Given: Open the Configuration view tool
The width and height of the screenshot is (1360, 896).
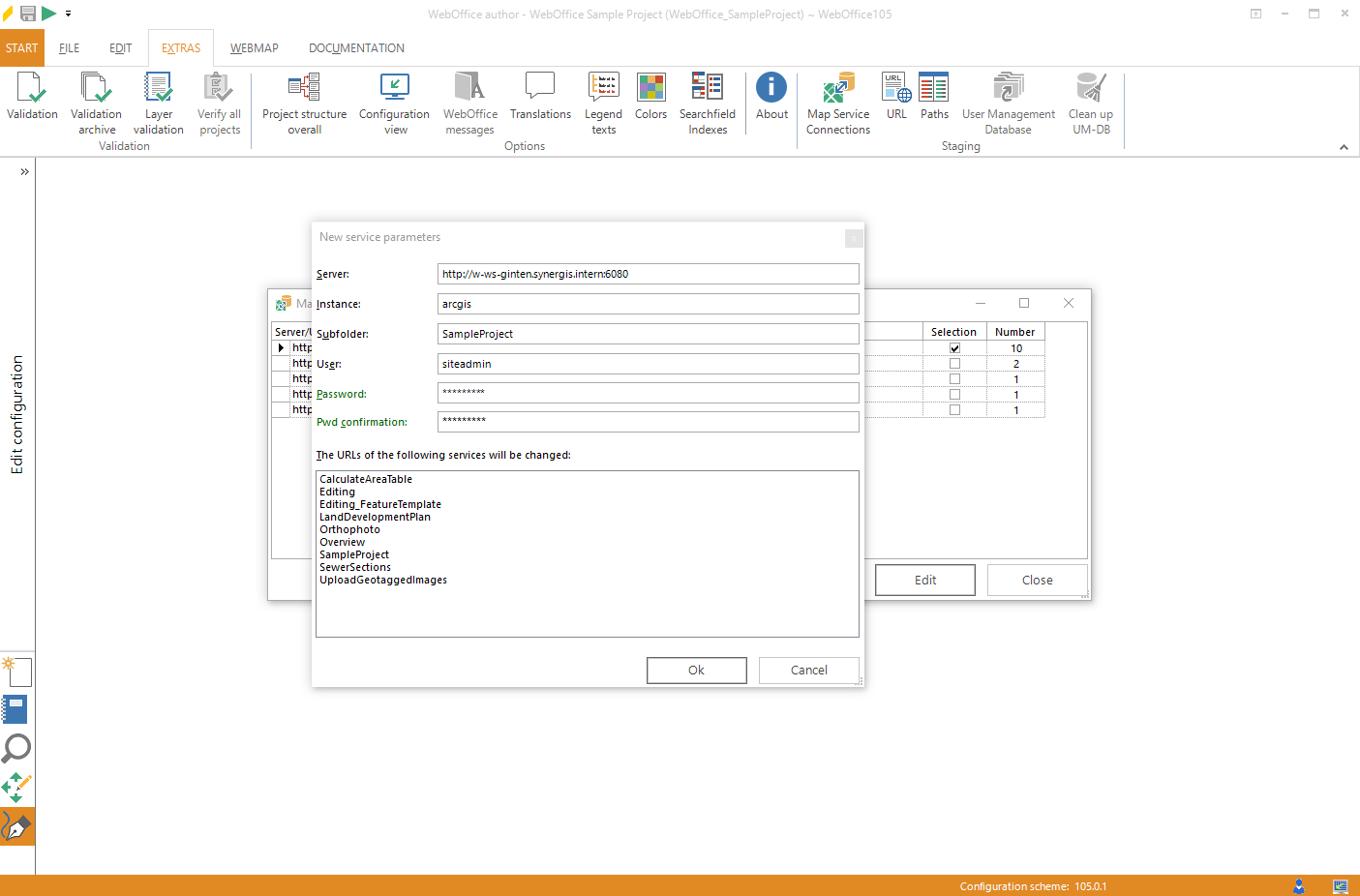Looking at the screenshot, I should coord(394,102).
